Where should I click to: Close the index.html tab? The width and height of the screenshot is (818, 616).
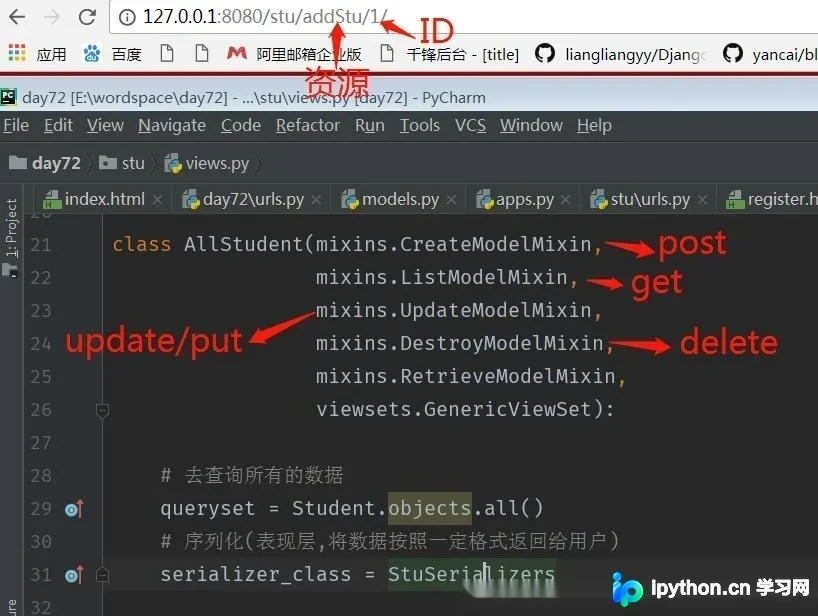pos(158,200)
